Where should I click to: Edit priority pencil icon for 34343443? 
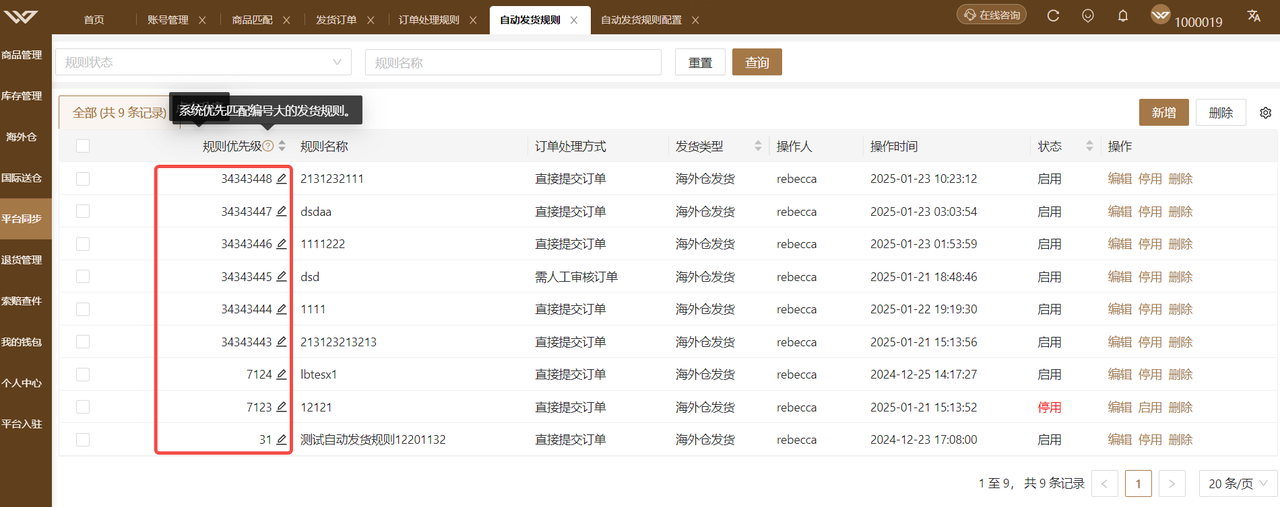pos(281,342)
